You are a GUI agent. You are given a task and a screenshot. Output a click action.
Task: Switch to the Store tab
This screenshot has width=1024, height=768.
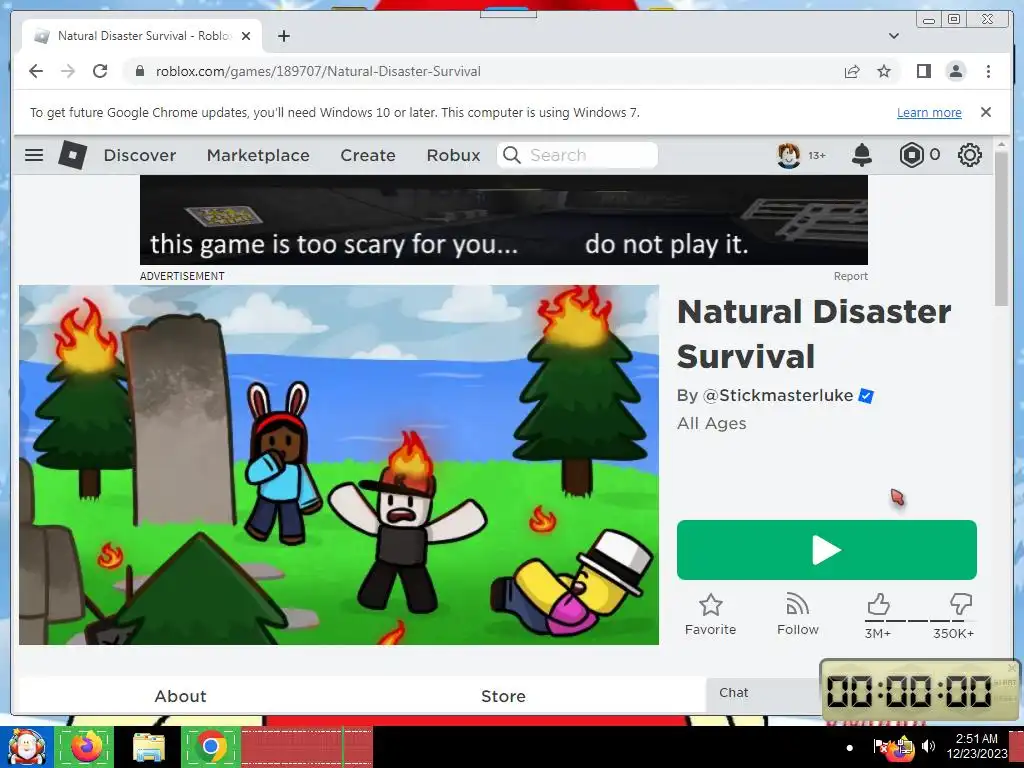point(503,696)
